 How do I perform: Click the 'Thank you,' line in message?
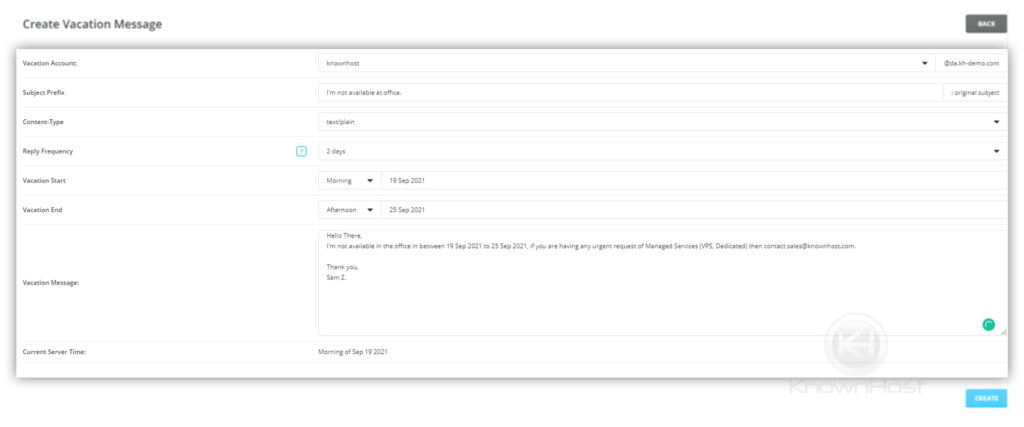point(342,267)
